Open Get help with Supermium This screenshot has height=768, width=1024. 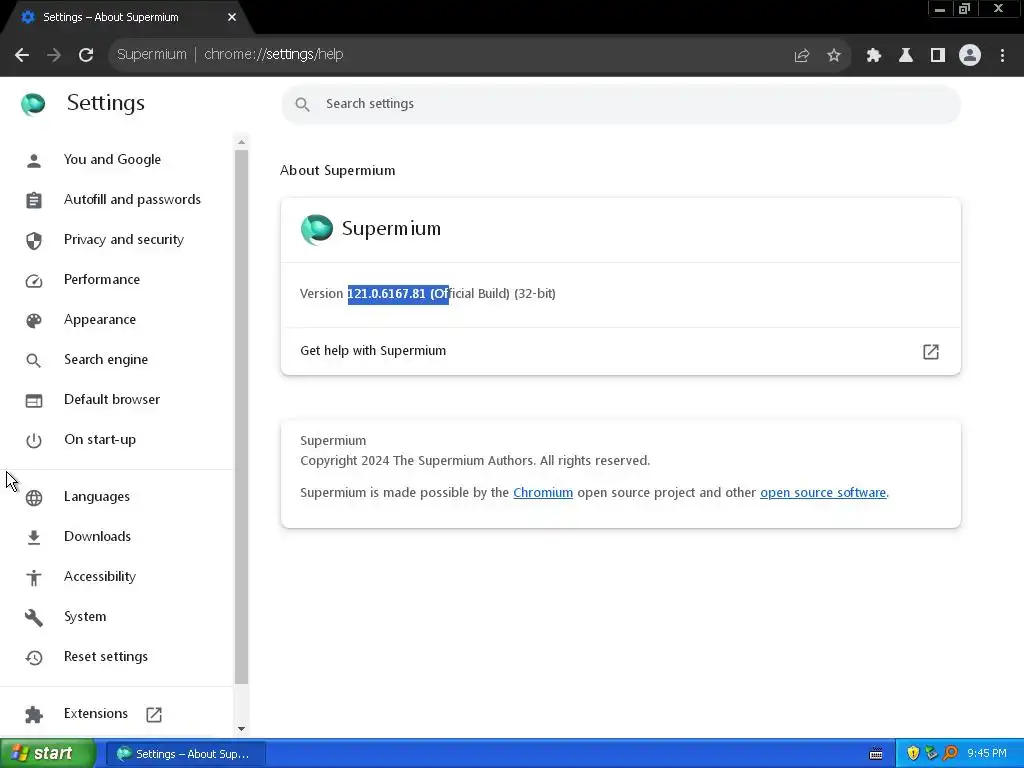coord(620,351)
